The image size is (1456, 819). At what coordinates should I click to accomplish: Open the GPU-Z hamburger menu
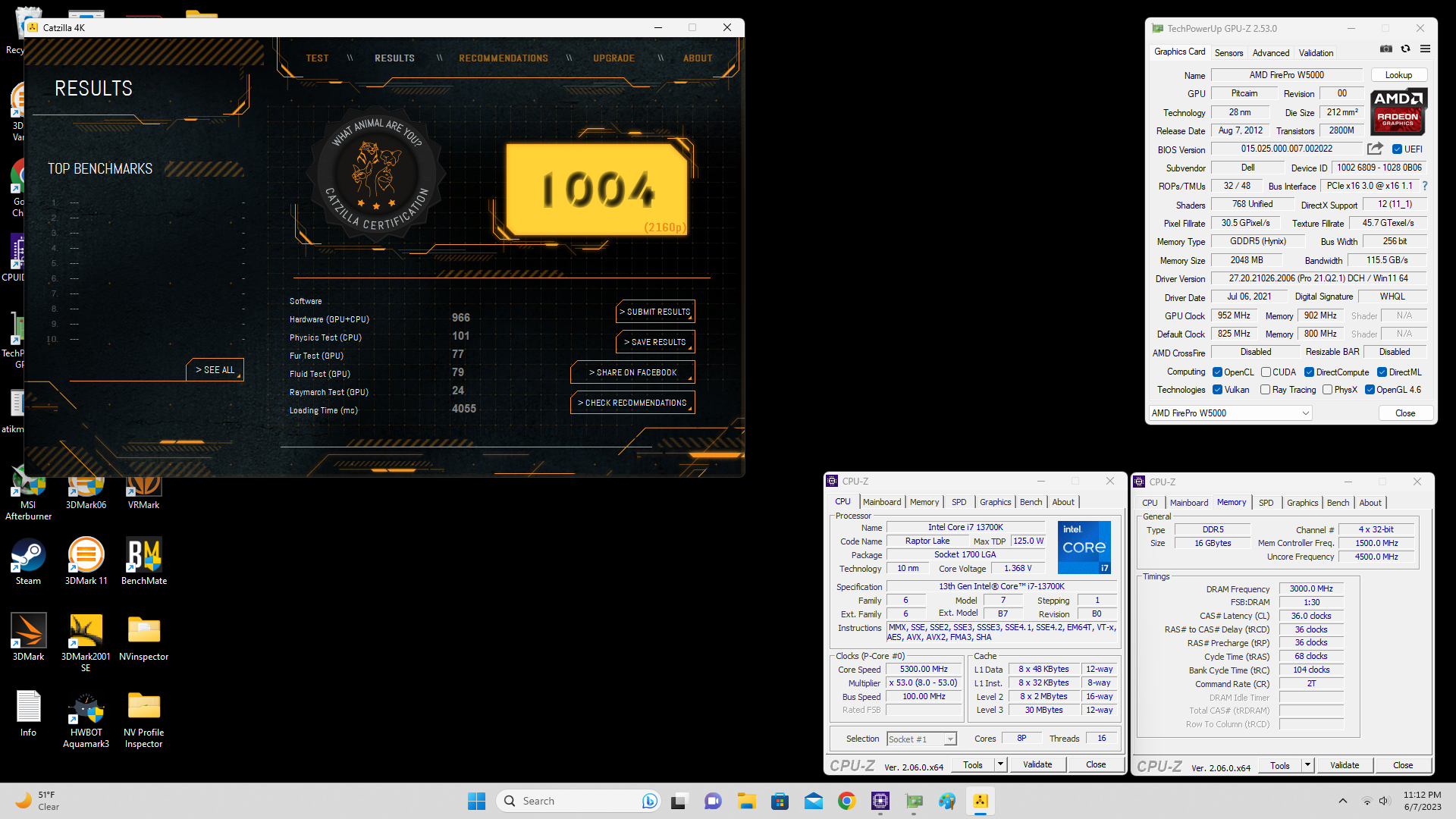point(1425,49)
